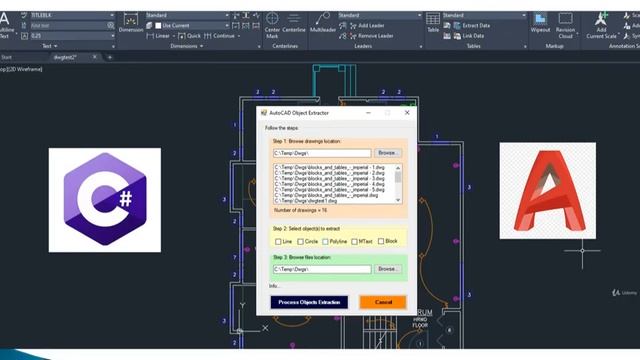Close the AutoCAD Object Extractor dialog
Viewport: 640px width, 360px height.
point(407,113)
